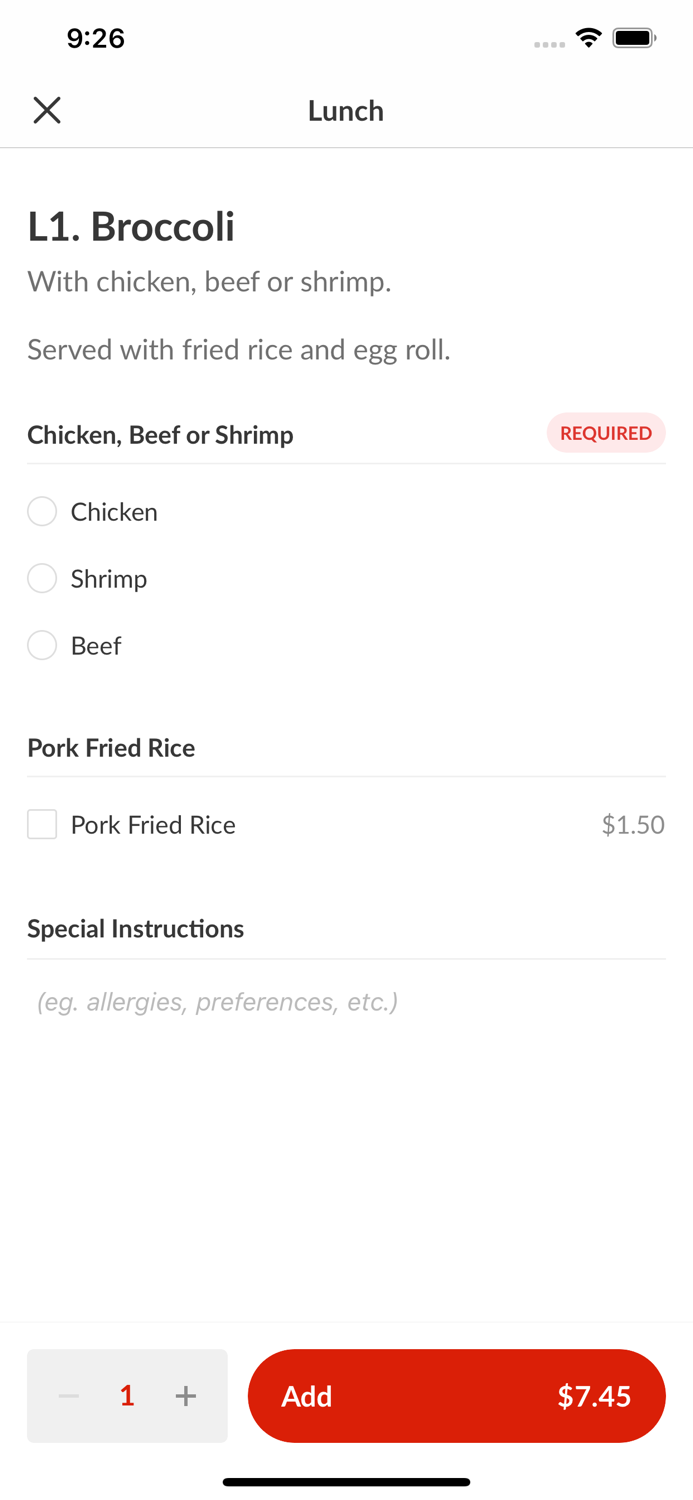
Task: Tap the Chicken, Beef or Shrimp section header
Action: (x=160, y=435)
